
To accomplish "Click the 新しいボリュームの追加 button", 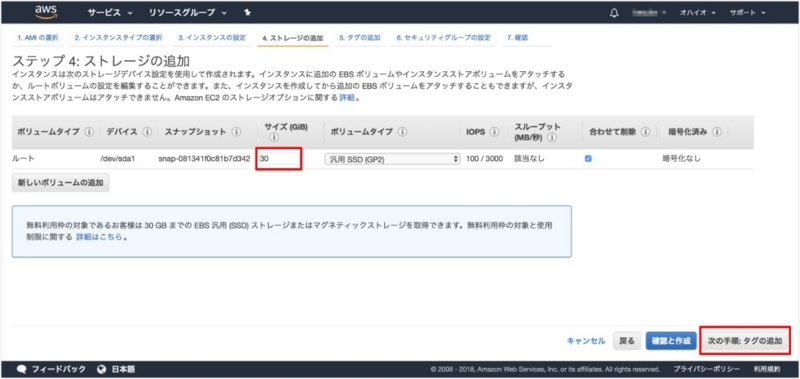I will 61,184.
